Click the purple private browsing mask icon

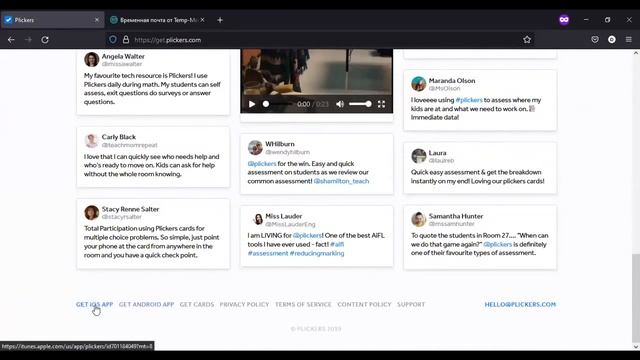[564, 20]
